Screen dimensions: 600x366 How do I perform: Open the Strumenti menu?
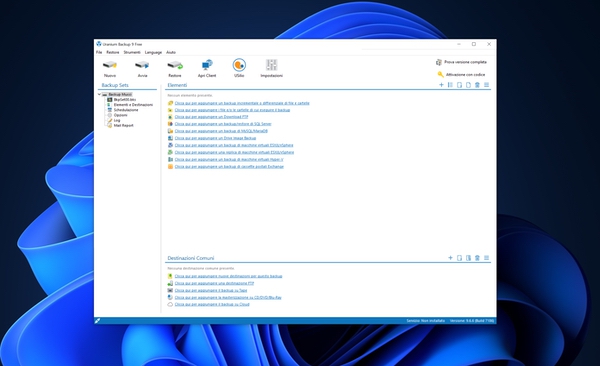pos(132,52)
